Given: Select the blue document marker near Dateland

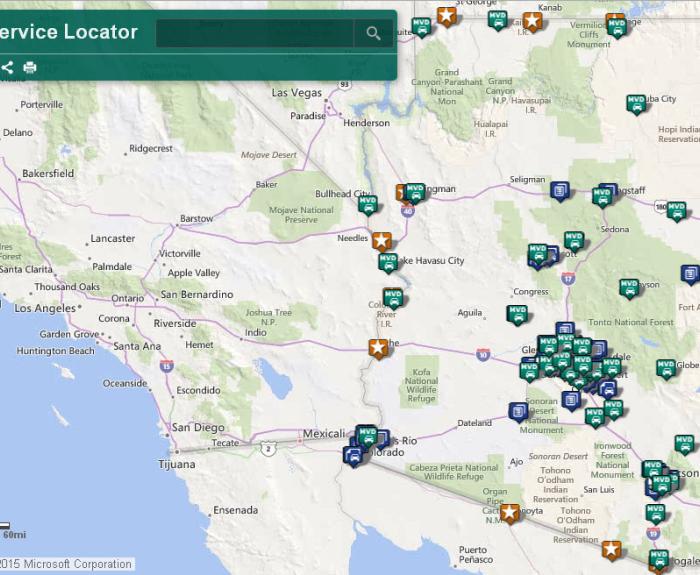Looking at the screenshot, I should pyautogui.click(x=518, y=411).
